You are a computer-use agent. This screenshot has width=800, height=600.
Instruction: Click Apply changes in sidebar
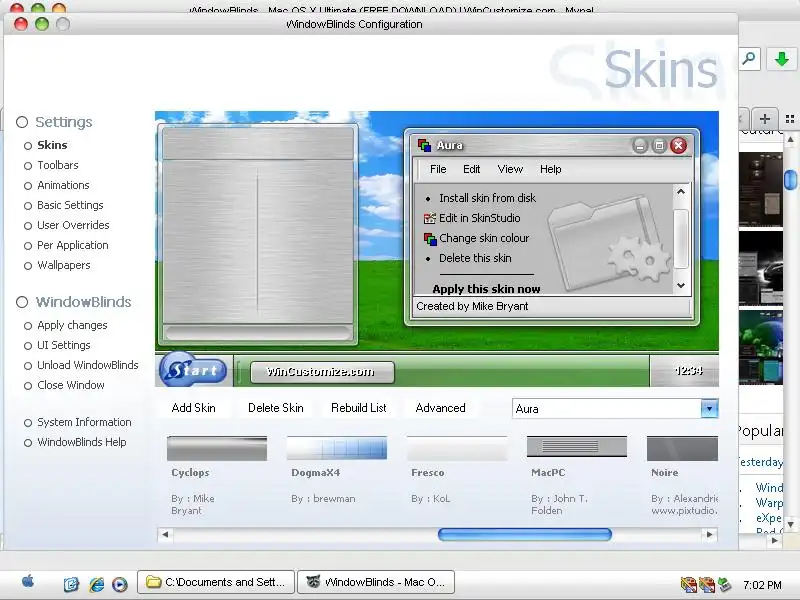click(72, 326)
